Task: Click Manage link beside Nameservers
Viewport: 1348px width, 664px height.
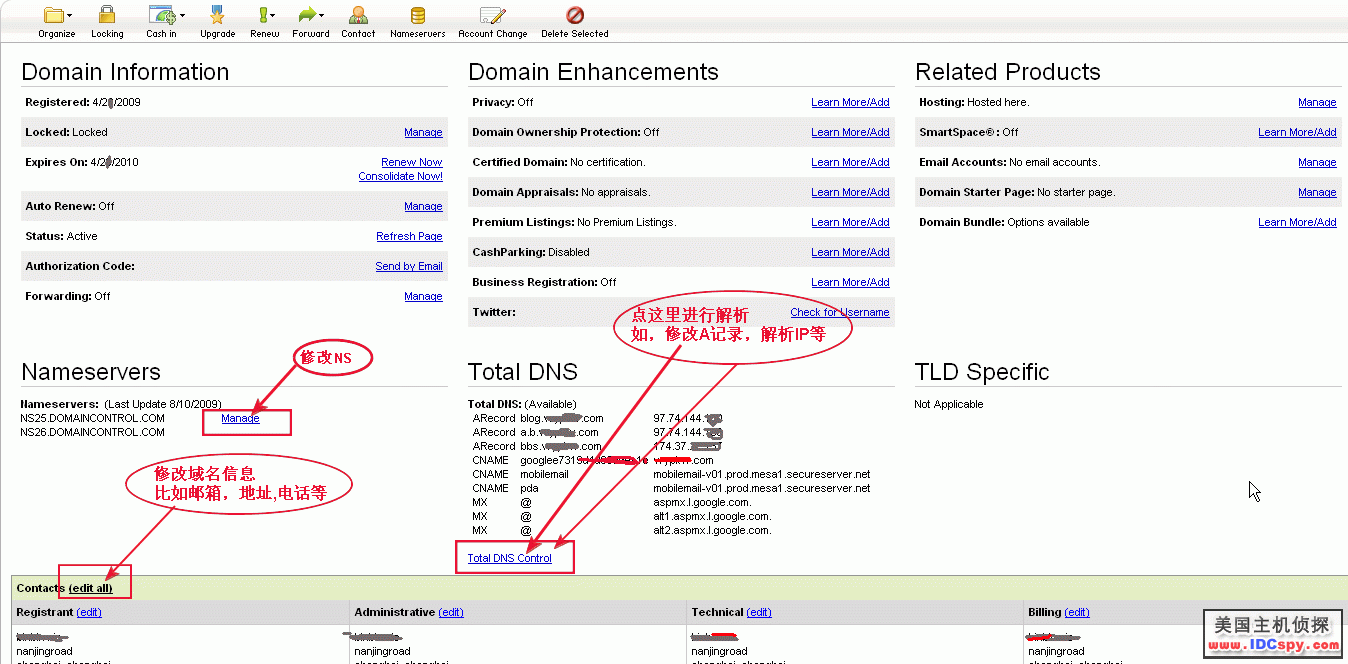Action: (240, 418)
